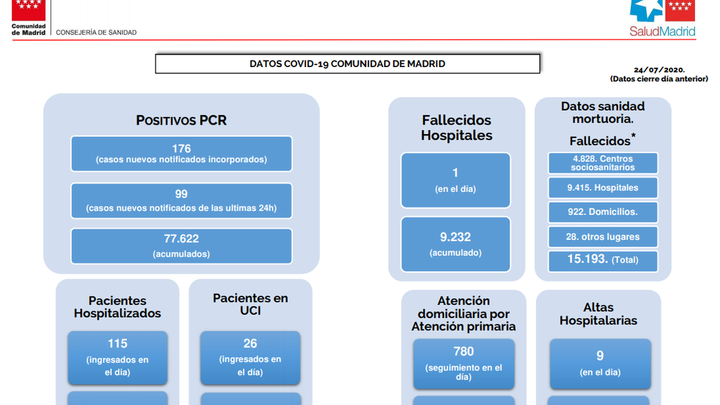The height and width of the screenshot is (405, 720).
Task: Click the 26 ingresados UCI box
Action: 250,357
